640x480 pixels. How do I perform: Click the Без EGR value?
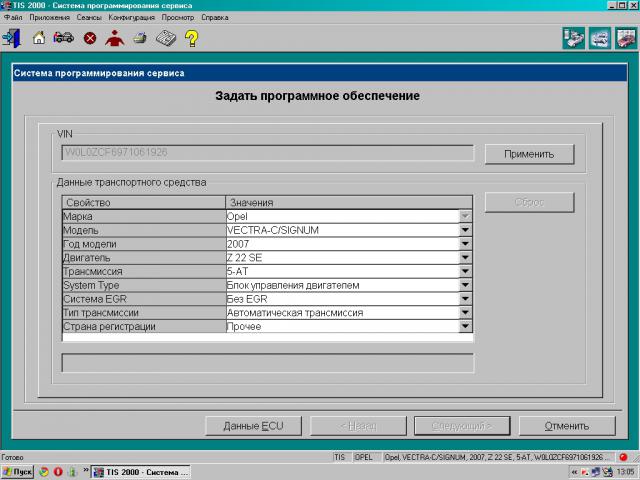point(342,299)
